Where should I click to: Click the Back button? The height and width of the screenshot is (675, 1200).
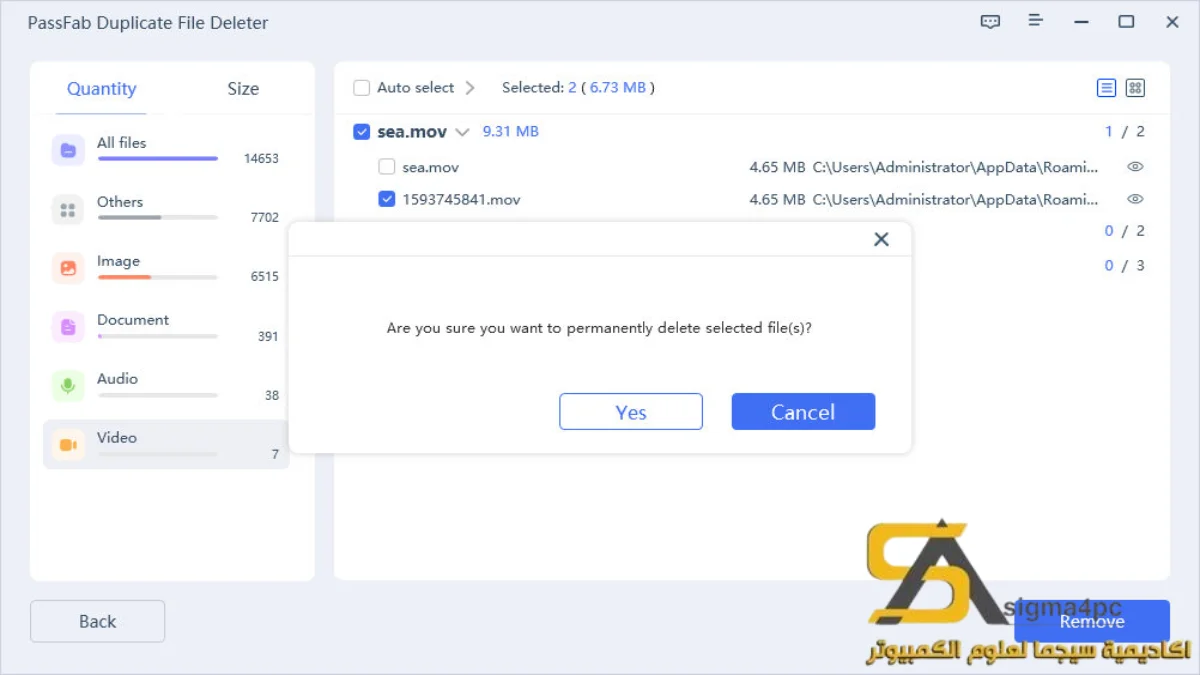[x=97, y=621]
